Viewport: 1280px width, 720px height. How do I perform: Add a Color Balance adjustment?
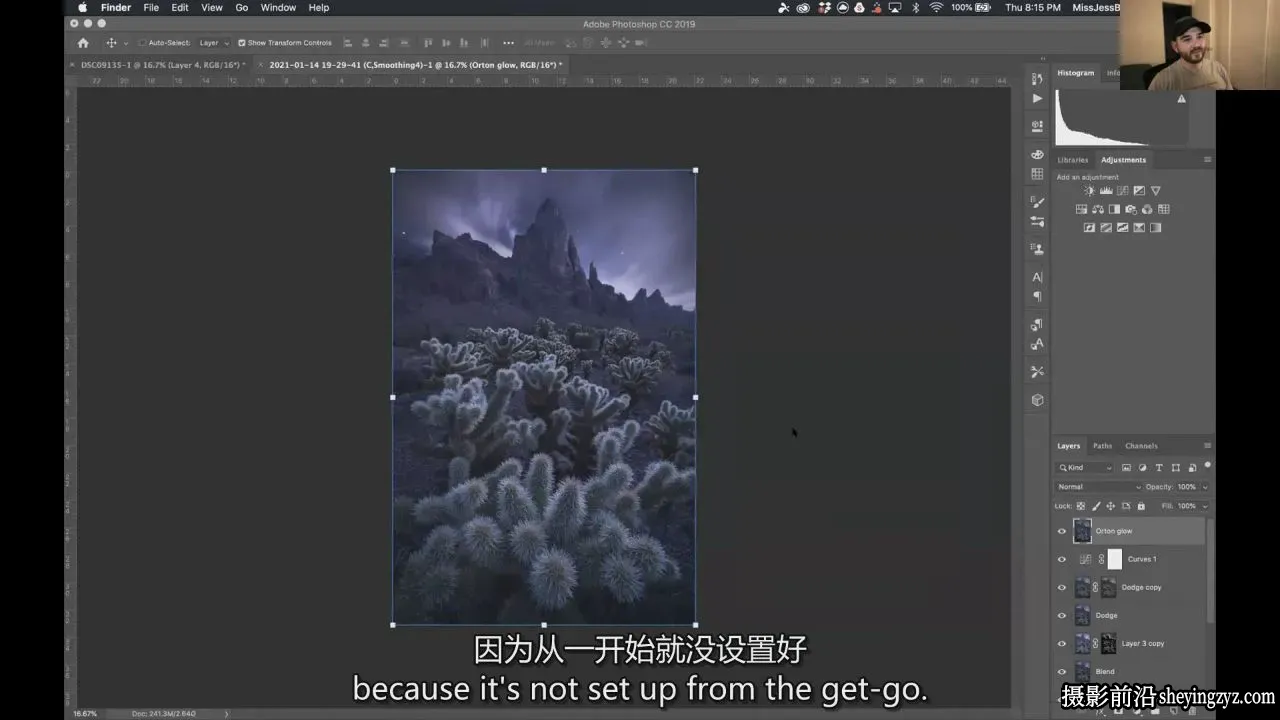(1098, 209)
